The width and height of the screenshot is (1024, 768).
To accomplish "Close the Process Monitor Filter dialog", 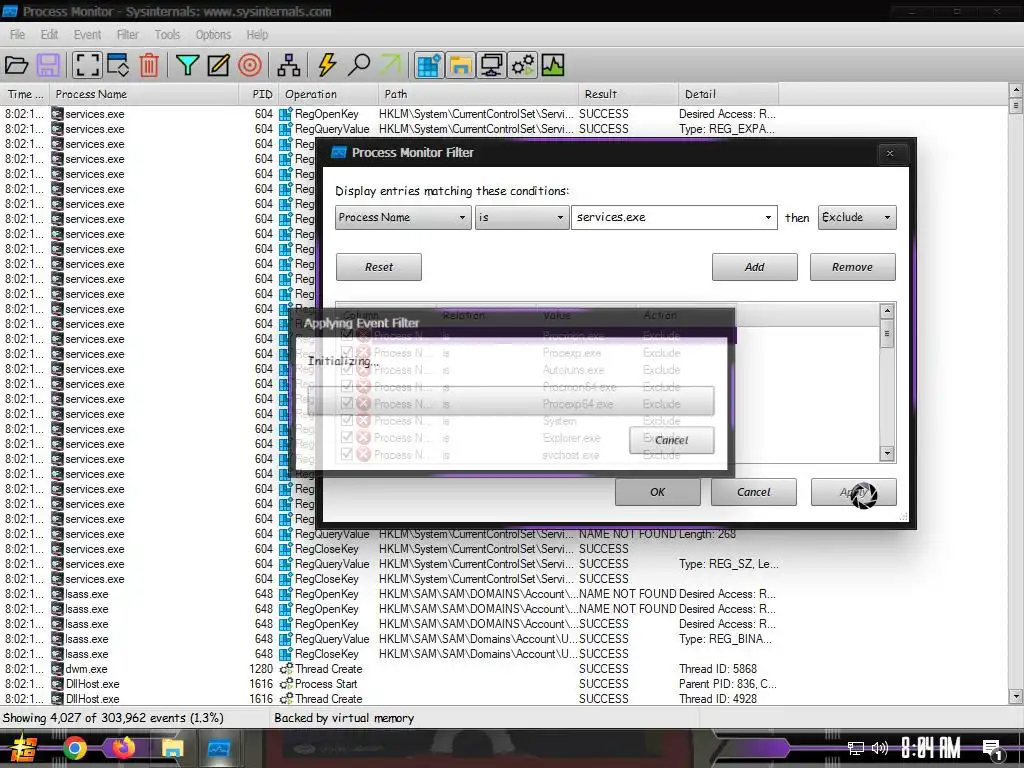I will pos(889,153).
